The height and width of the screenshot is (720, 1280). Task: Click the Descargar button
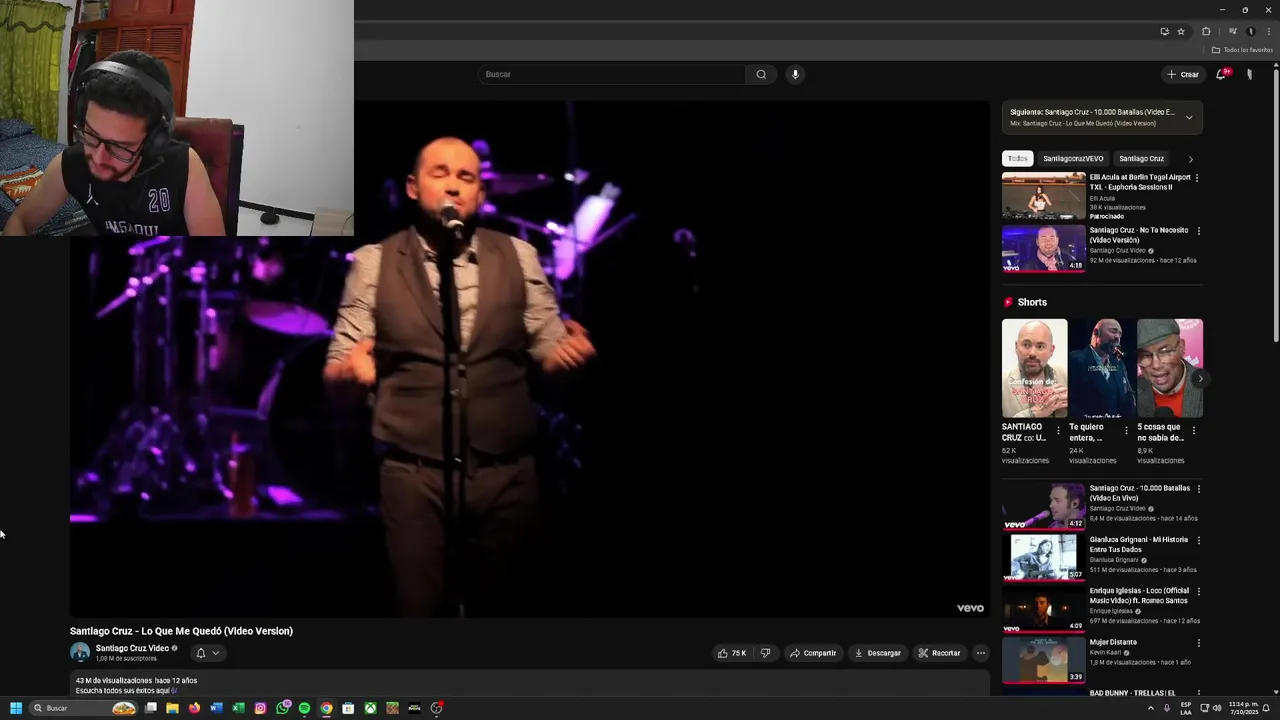[x=877, y=653]
